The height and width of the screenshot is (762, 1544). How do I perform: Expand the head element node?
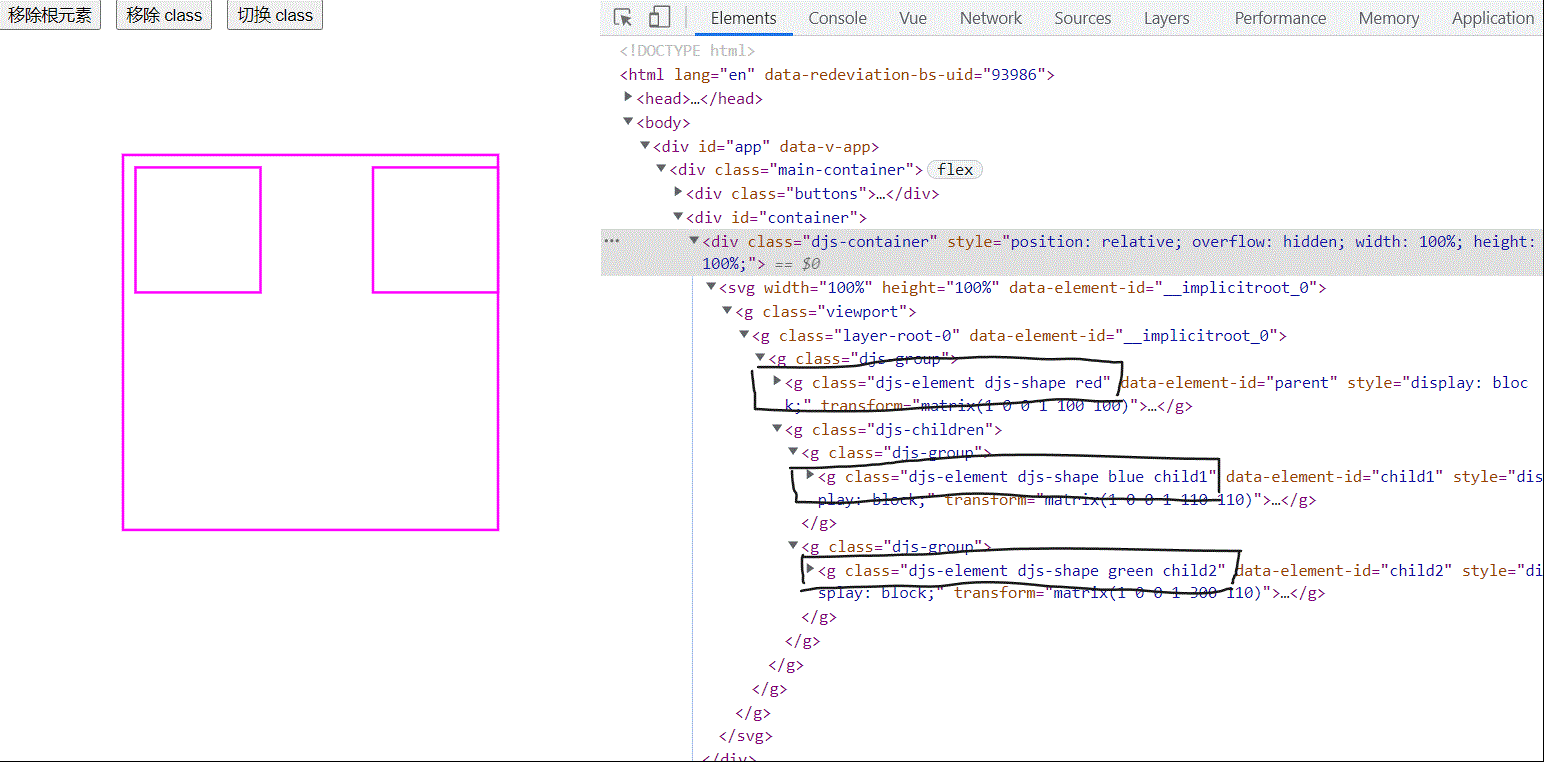coord(628,97)
